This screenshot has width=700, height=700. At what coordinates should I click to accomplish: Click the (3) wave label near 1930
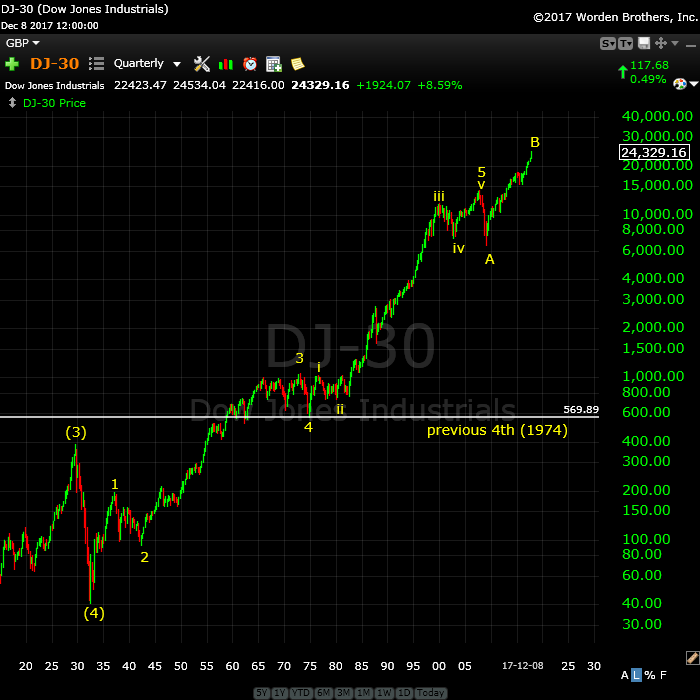(76, 432)
